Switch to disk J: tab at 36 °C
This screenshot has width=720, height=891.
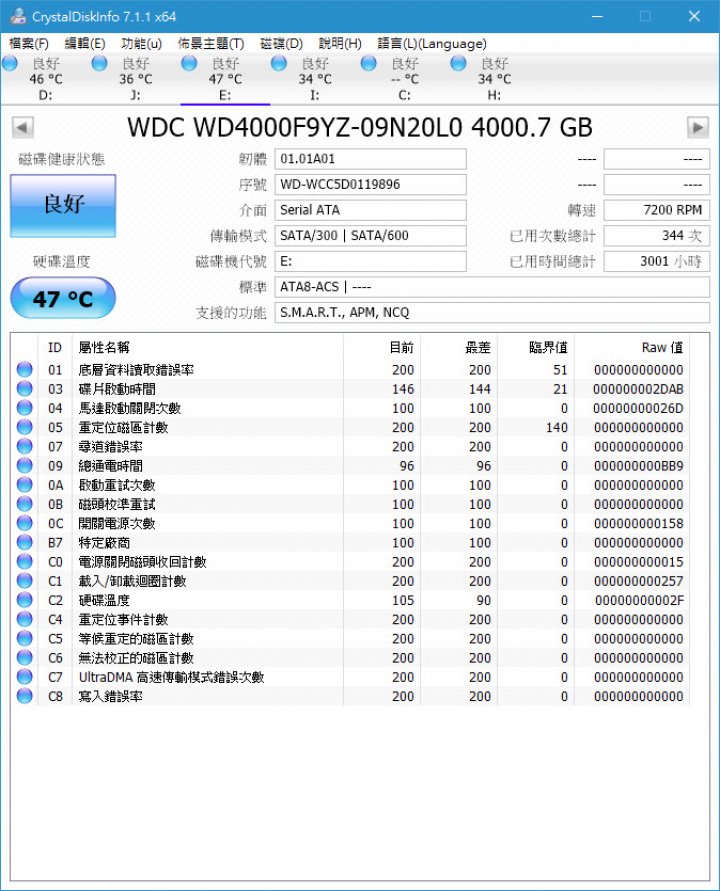coord(135,79)
